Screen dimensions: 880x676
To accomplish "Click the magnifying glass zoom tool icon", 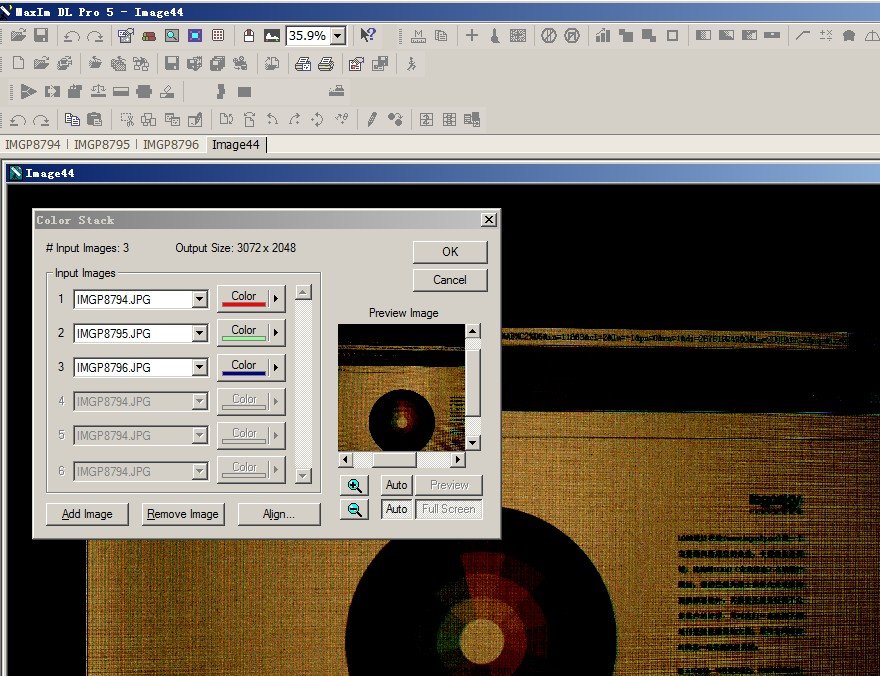I will point(172,35).
